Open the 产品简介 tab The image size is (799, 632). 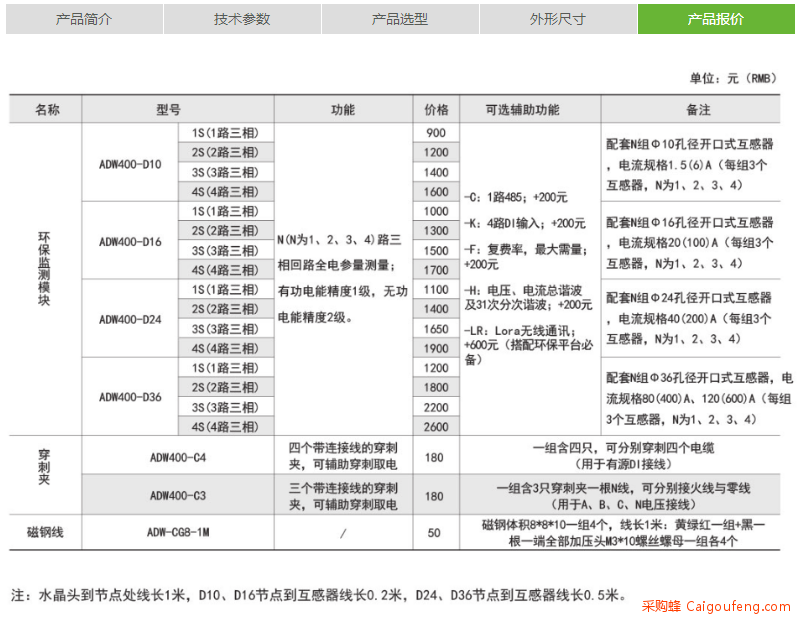[84, 19]
